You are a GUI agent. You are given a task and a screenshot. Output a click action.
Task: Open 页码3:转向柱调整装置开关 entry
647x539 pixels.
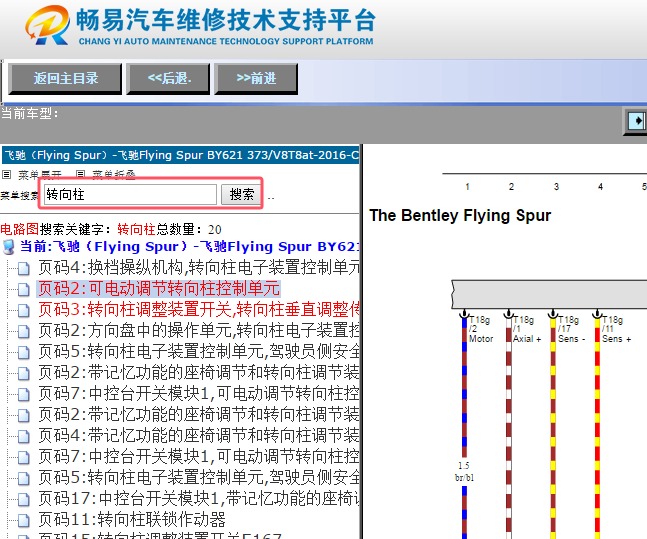tap(199, 310)
